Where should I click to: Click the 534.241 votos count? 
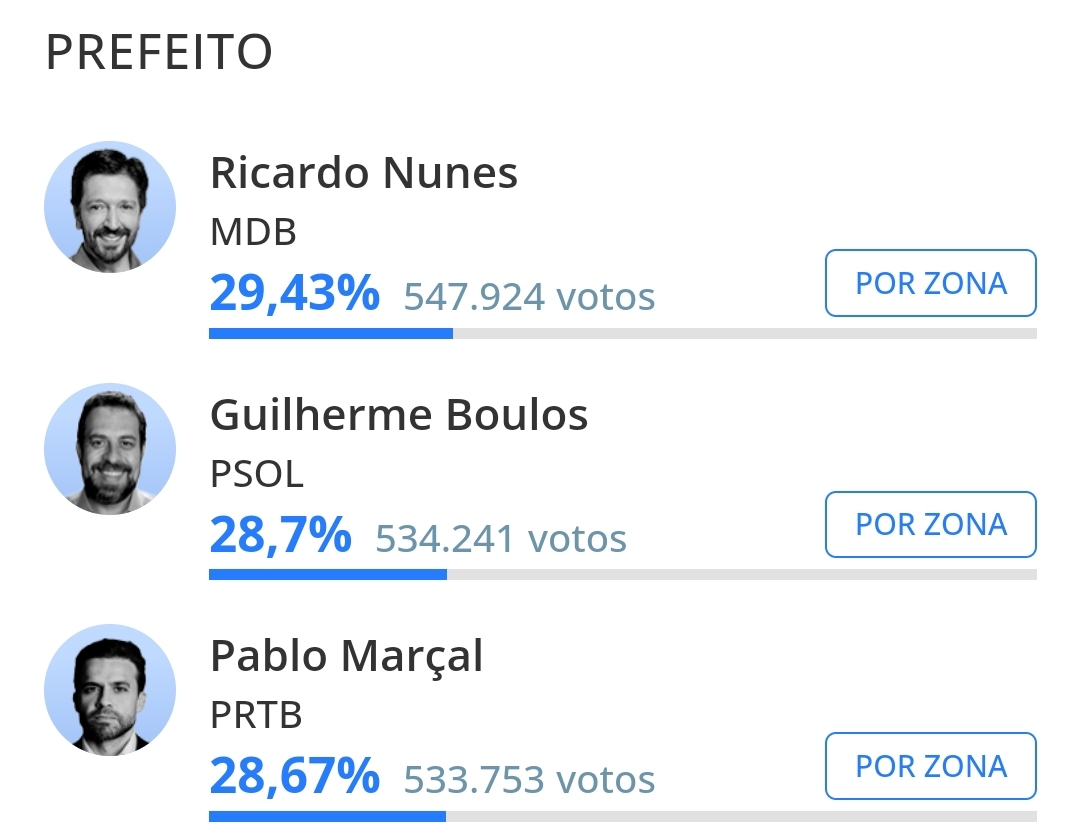click(501, 539)
